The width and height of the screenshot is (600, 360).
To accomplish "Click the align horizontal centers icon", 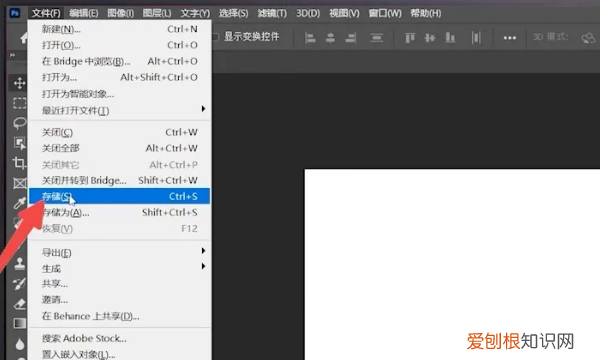I will [330, 37].
